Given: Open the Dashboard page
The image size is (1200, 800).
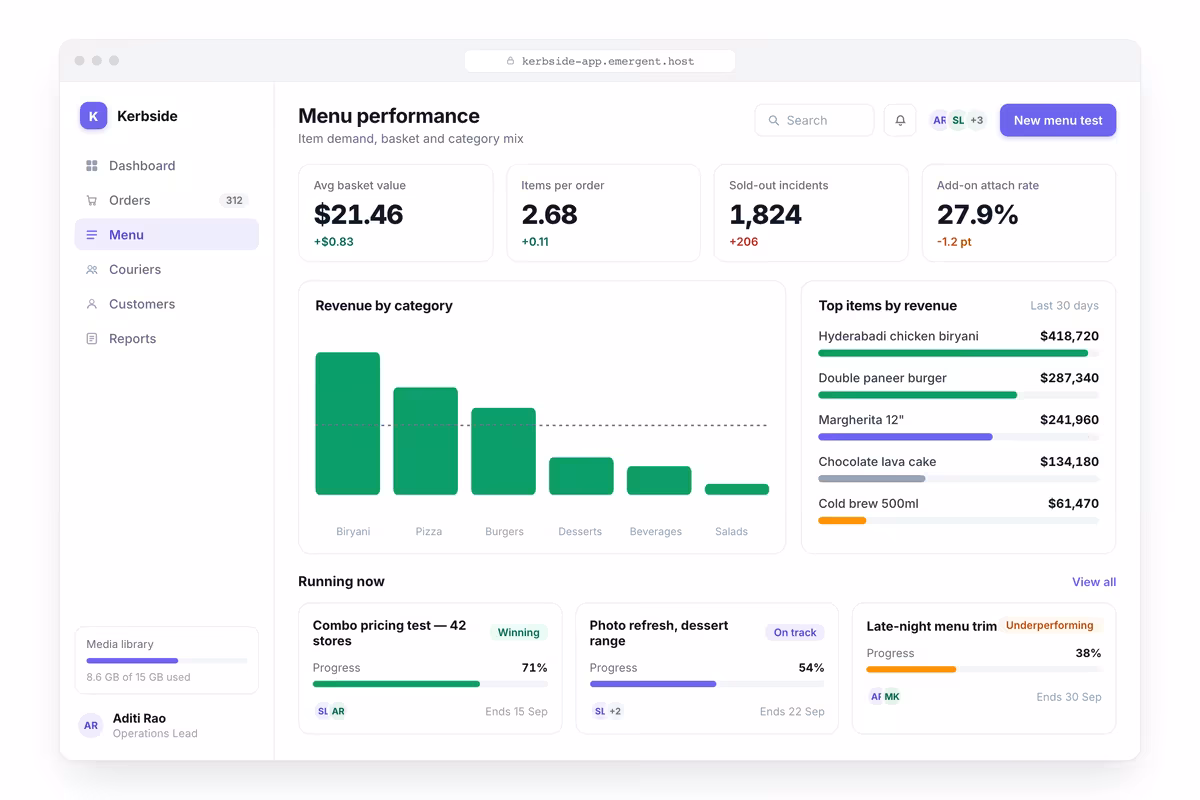Looking at the screenshot, I should pos(167,166).
